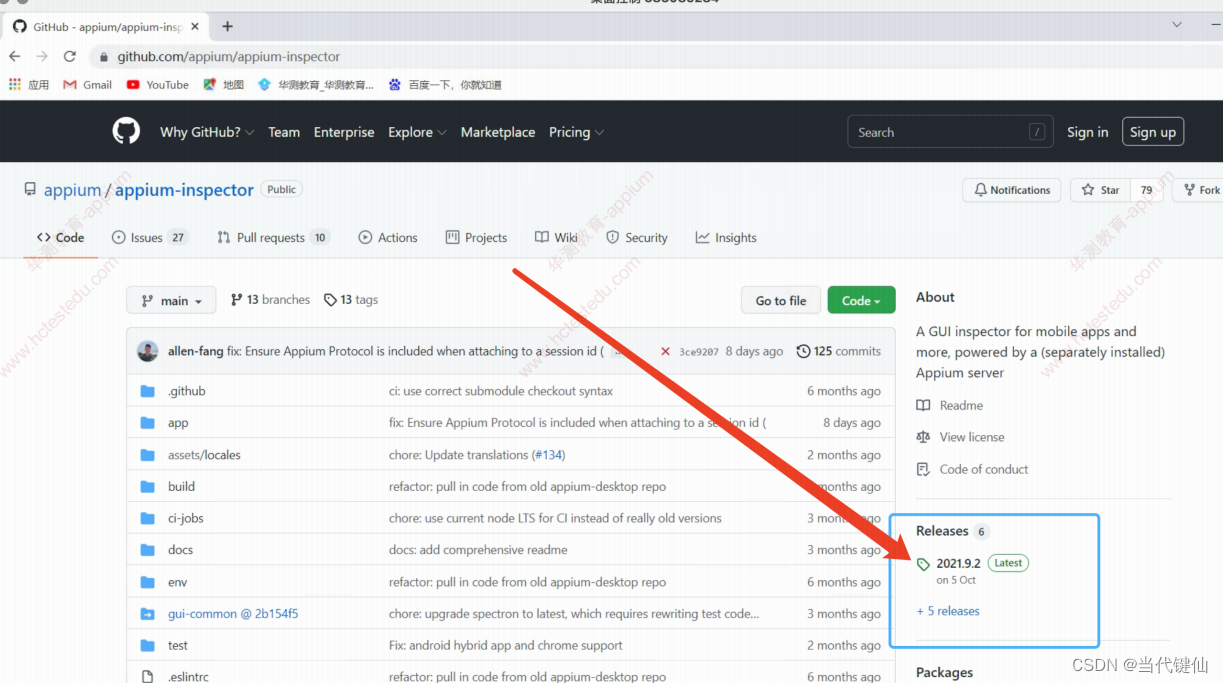Open the browser tab search dropdown chevron

(x=1177, y=25)
